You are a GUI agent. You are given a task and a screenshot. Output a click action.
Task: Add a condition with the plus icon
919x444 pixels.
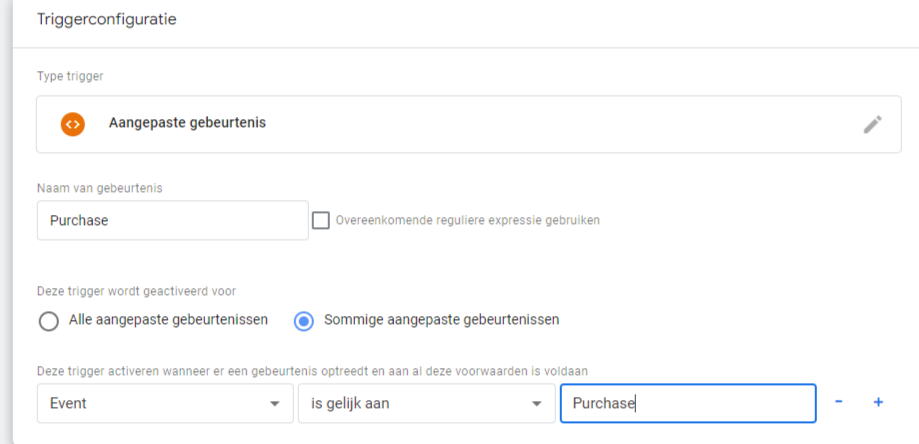pos(878,402)
